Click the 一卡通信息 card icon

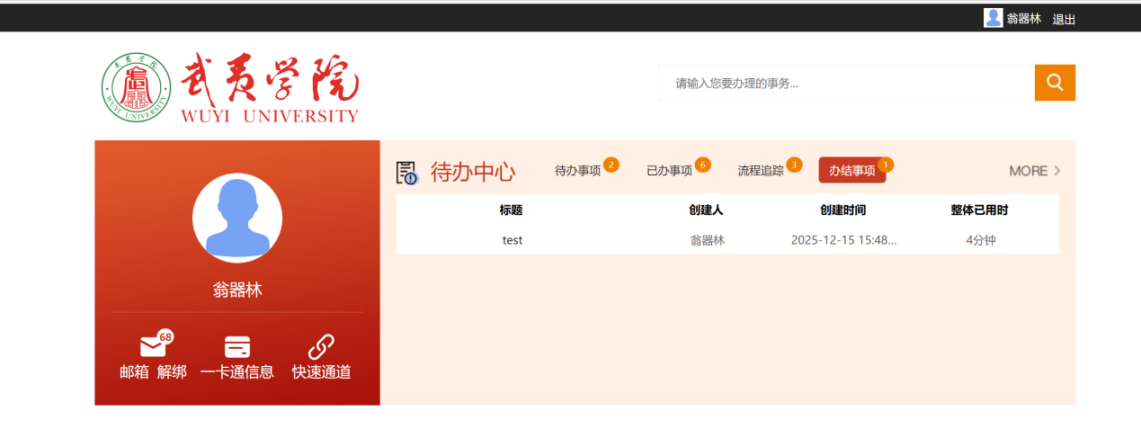click(237, 347)
